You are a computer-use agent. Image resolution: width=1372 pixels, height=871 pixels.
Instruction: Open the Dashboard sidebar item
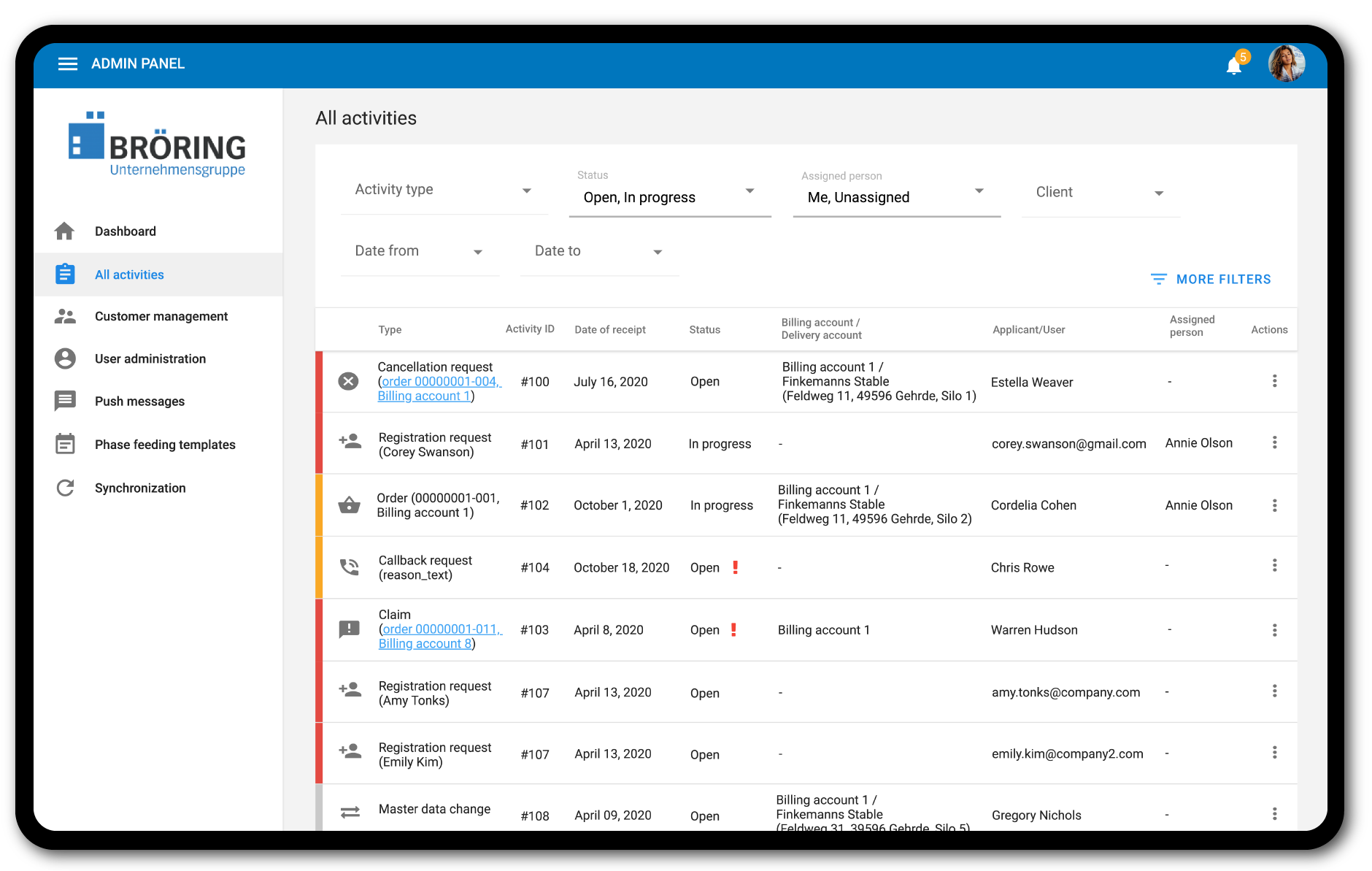125,231
